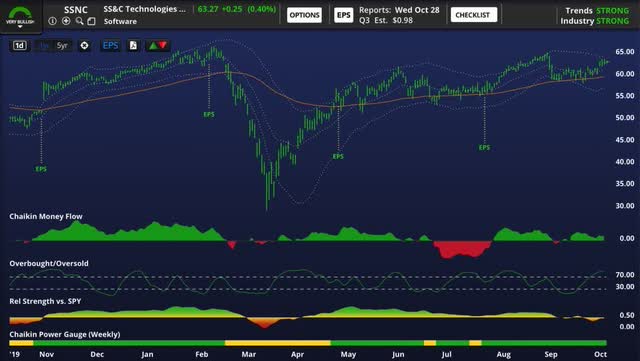640x361 pixels.
Task: Click the 70.00 overbought level label
Action: pos(625,275)
